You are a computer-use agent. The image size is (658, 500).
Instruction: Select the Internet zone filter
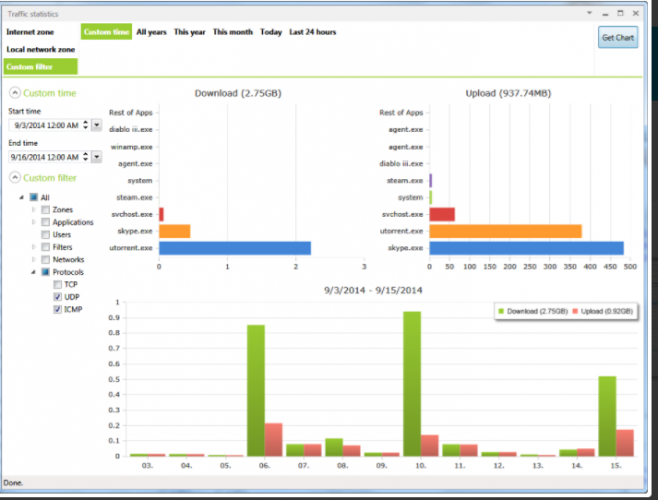pyautogui.click(x=30, y=32)
